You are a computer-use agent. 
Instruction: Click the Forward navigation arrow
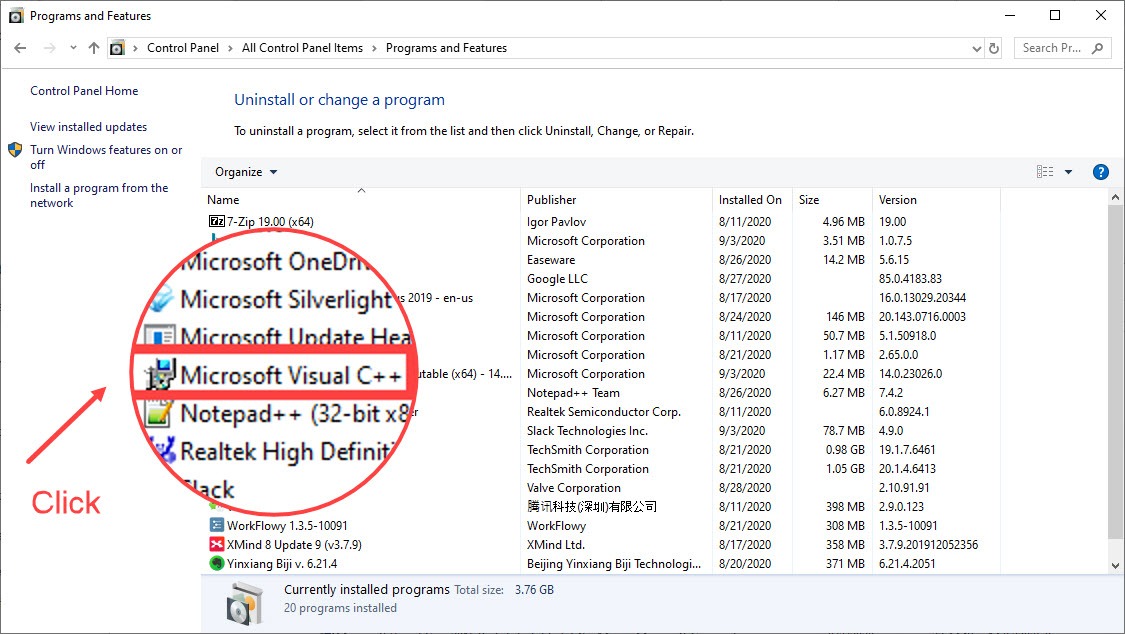pos(50,48)
